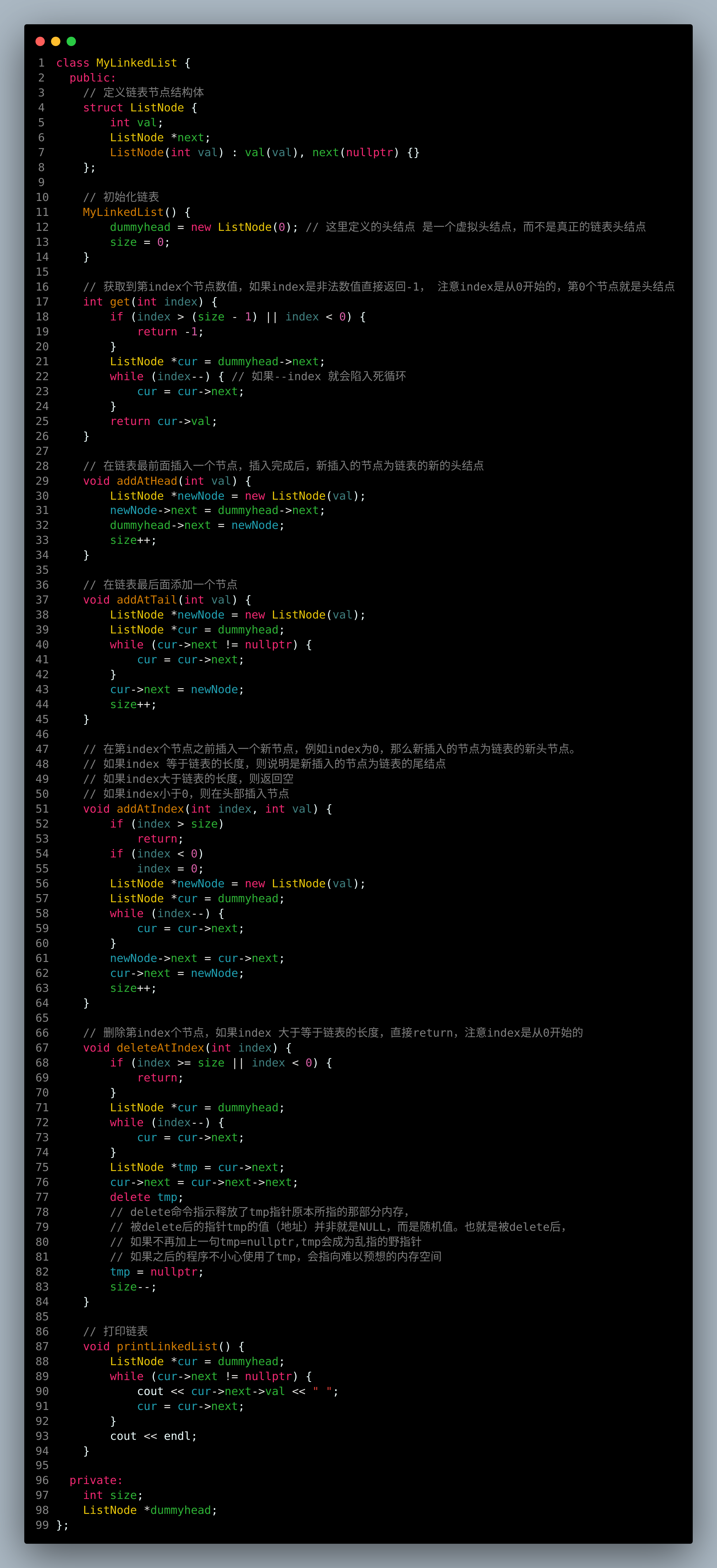This screenshot has width=717, height=1568.
Task: Select the 'struct ListNode {' line
Action: coord(140,108)
